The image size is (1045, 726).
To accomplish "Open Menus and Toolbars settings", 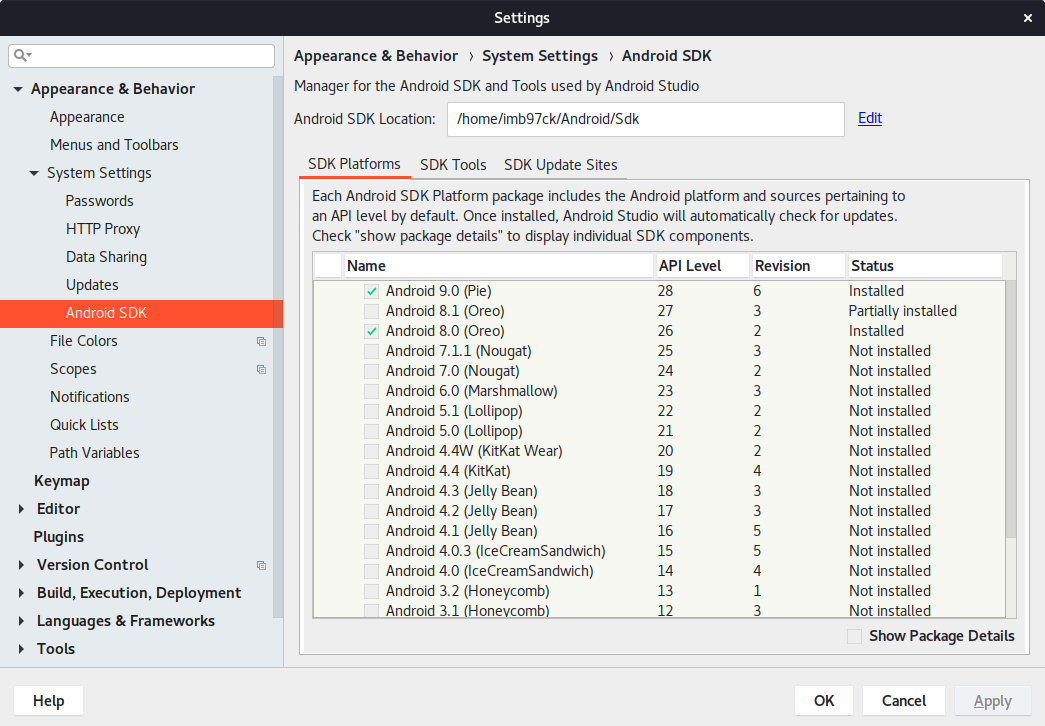I will pyautogui.click(x=114, y=145).
